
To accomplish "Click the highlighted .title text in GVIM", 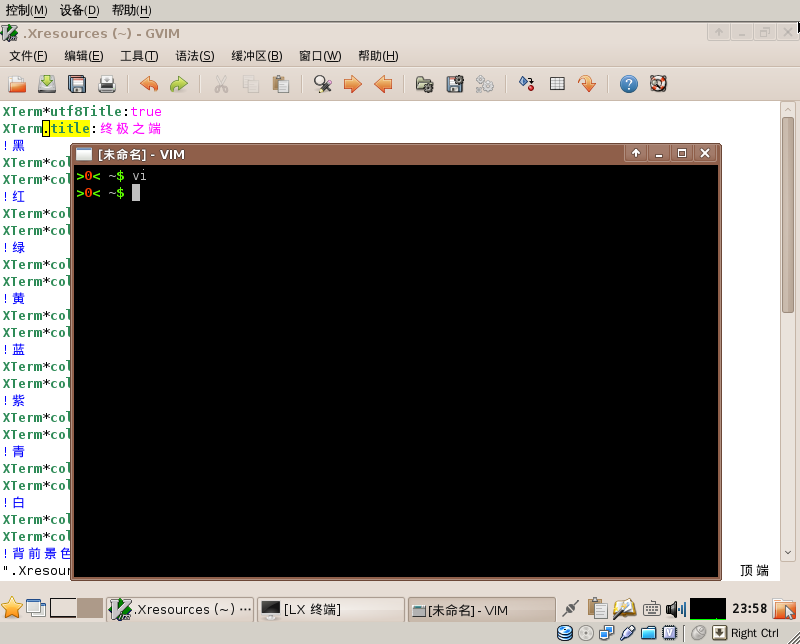I will pyautogui.click(x=66, y=128).
